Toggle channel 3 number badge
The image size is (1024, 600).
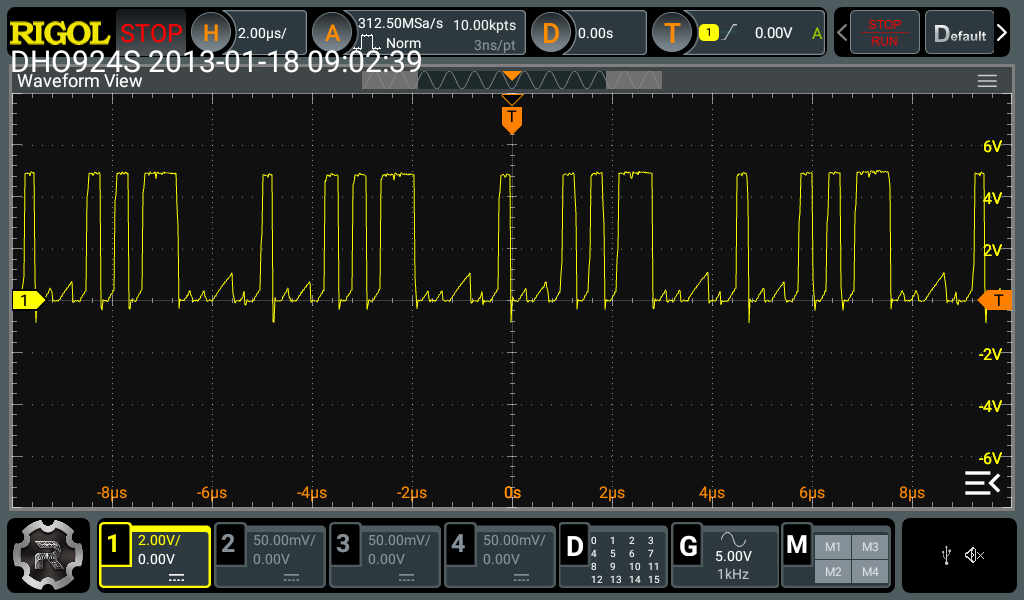click(x=343, y=544)
